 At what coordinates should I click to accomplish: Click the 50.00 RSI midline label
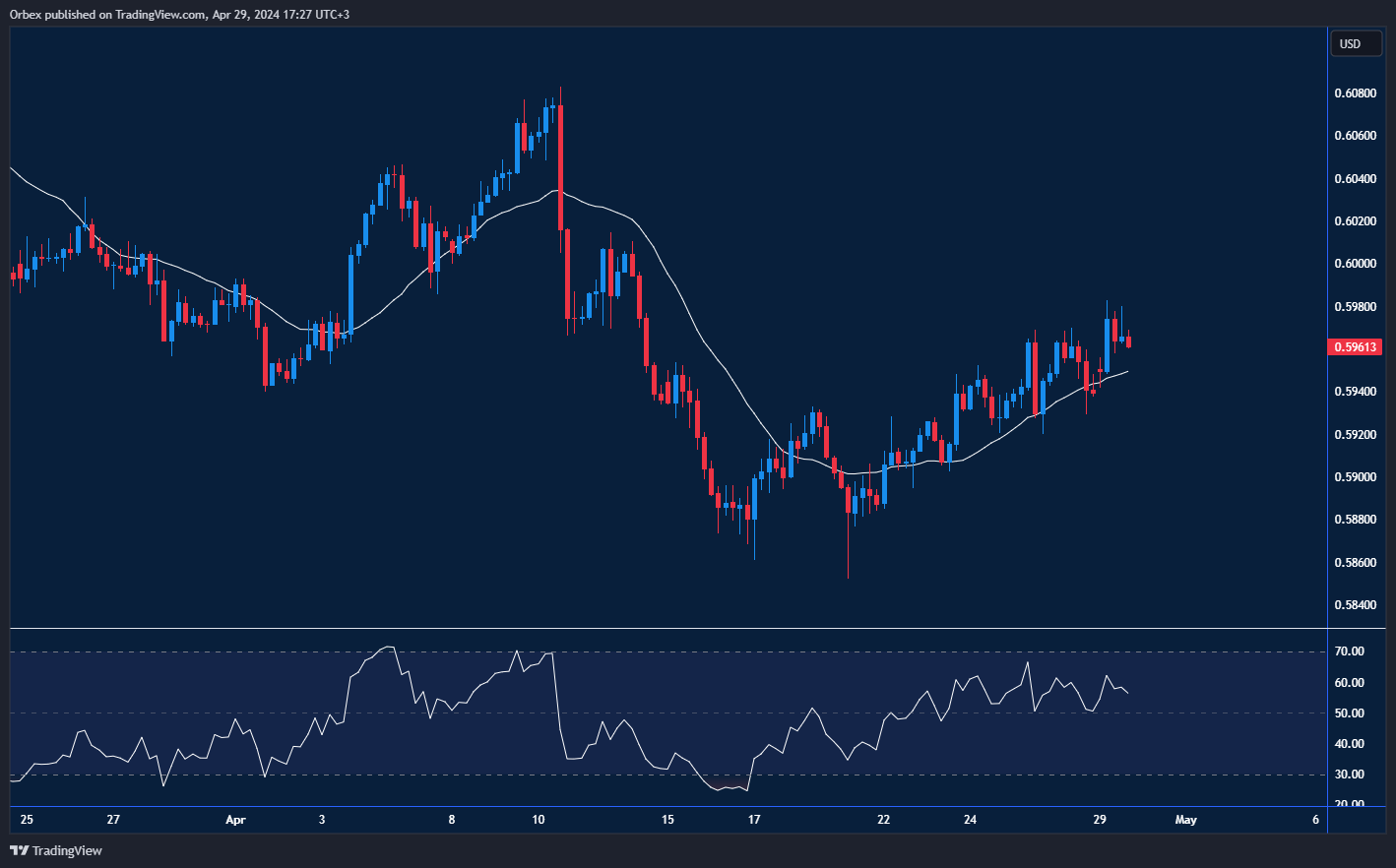[x=1349, y=713]
